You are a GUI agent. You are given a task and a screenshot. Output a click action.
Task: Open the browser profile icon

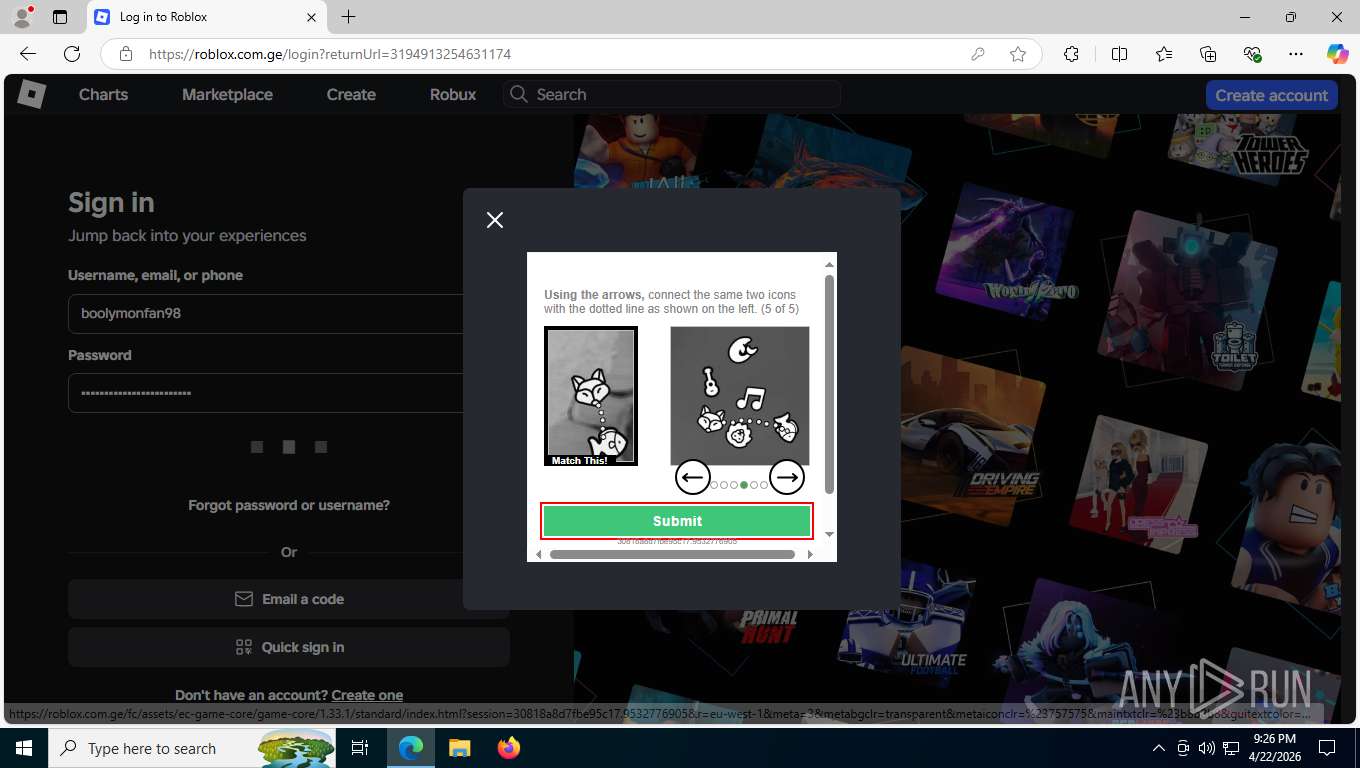[22, 17]
